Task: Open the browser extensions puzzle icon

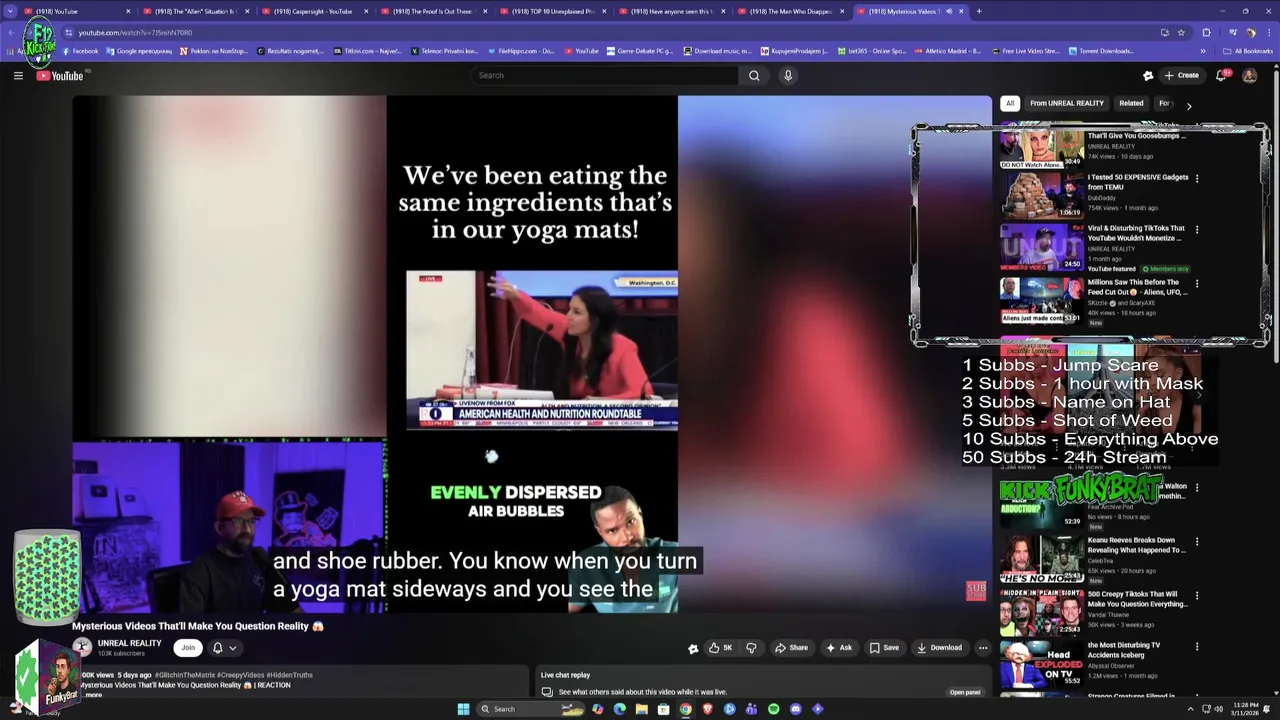Action: [x=1206, y=32]
